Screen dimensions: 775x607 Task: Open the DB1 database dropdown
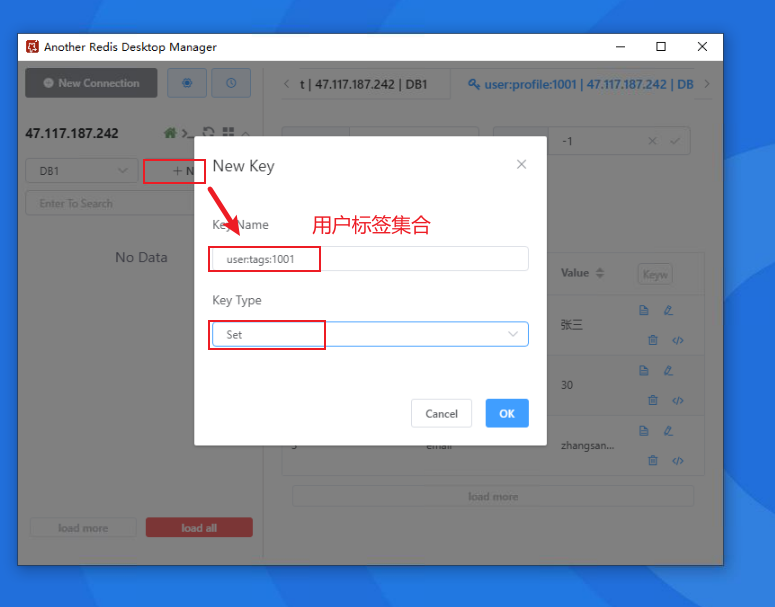point(82,171)
